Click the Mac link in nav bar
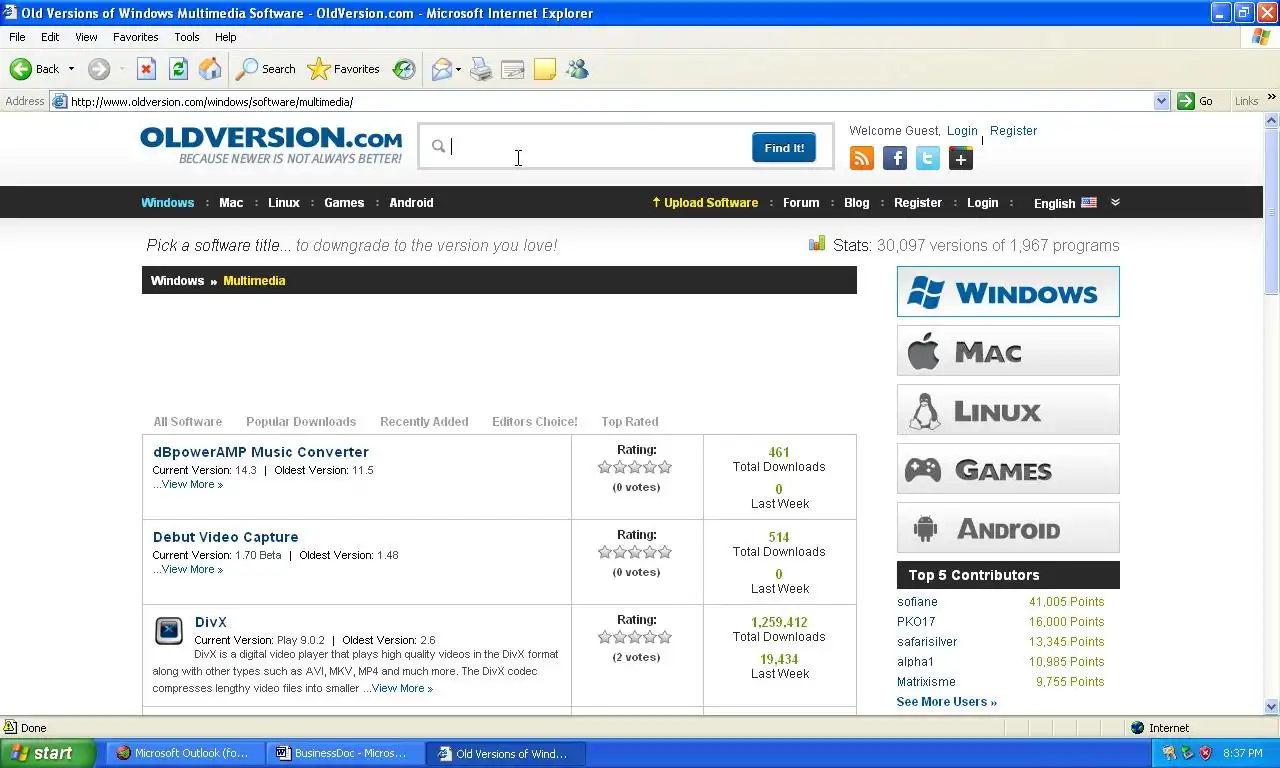This screenshot has width=1280, height=768. coord(231,202)
